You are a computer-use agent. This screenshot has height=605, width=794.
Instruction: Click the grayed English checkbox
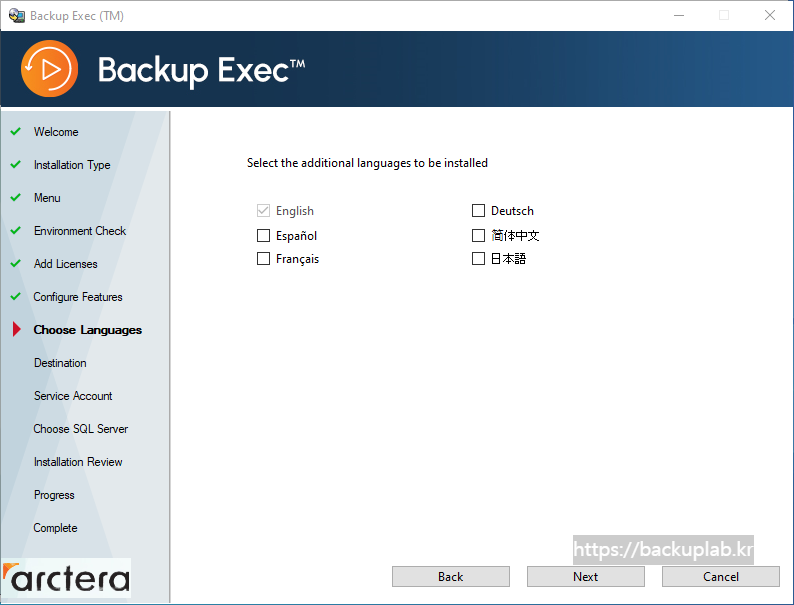tap(263, 211)
